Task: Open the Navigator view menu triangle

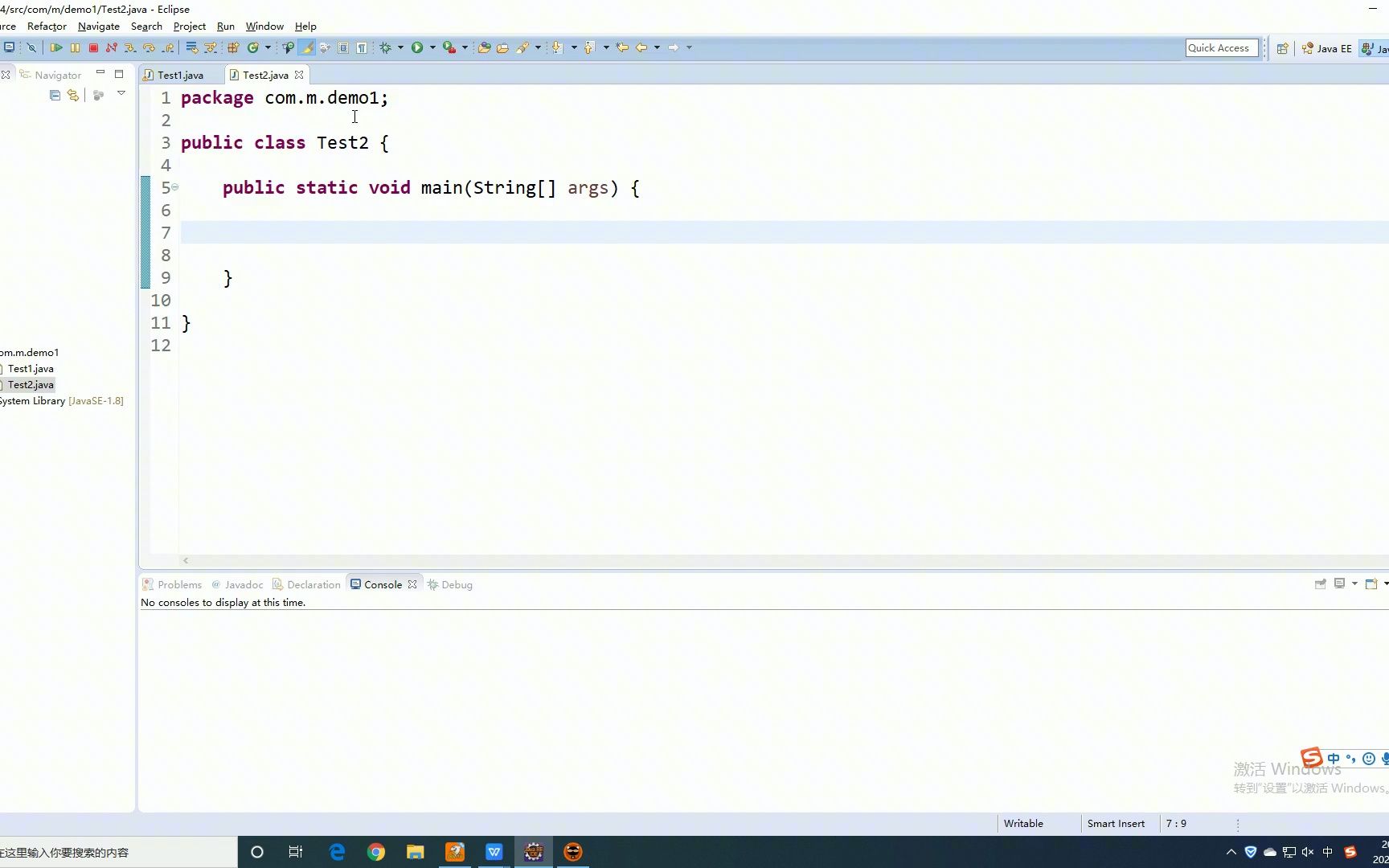Action: 121,94
